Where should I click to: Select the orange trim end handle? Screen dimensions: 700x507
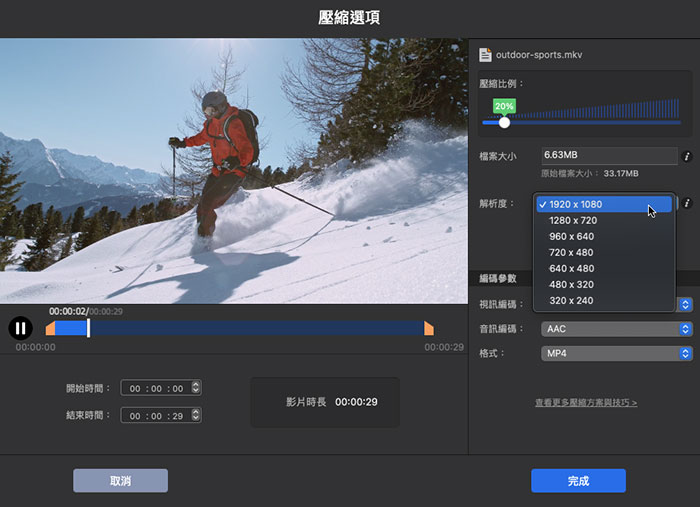pyautogui.click(x=429, y=328)
